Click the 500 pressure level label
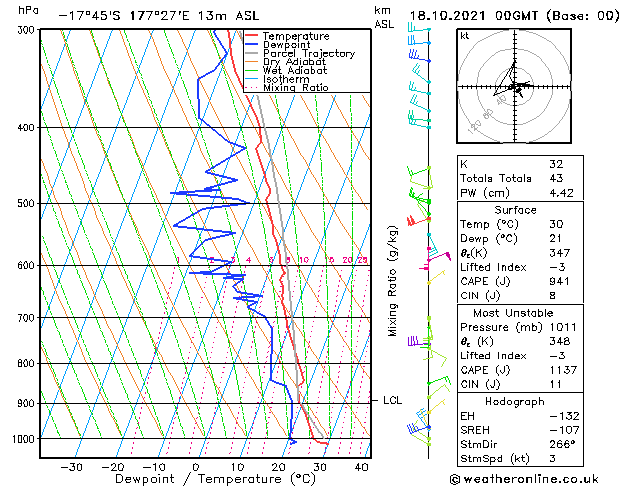The width and height of the screenshot is (629, 486). pos(28,204)
